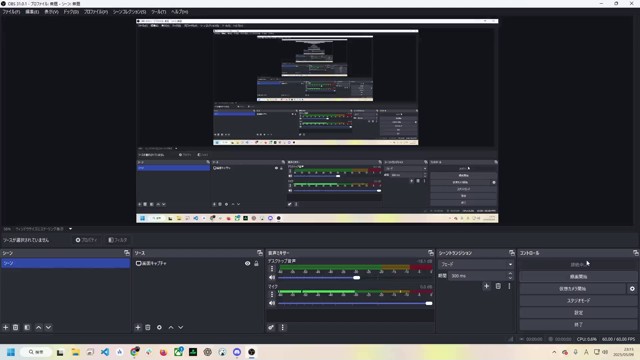
Task: Enable Studio Mode in the Controls panel
Action: point(578,300)
